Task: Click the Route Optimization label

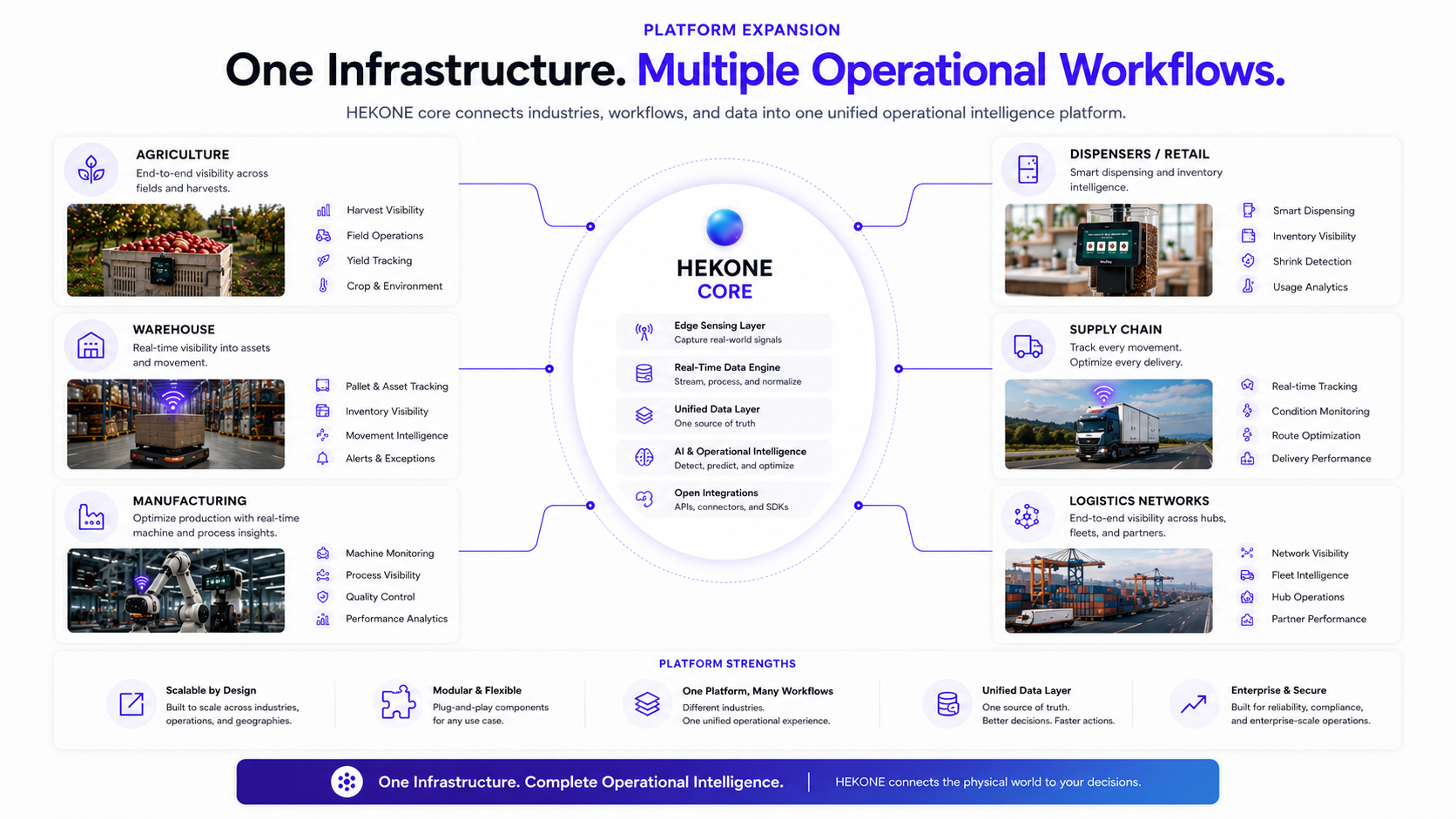Action: (1316, 435)
